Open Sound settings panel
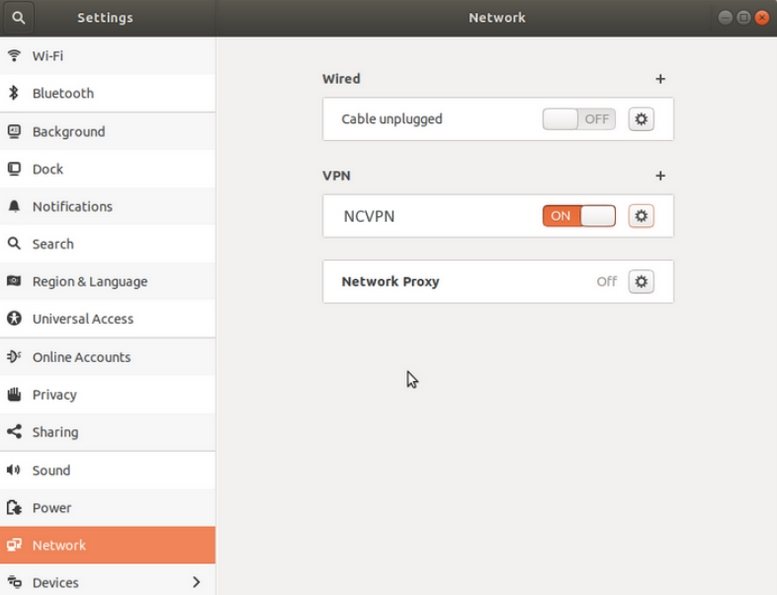 pos(108,470)
